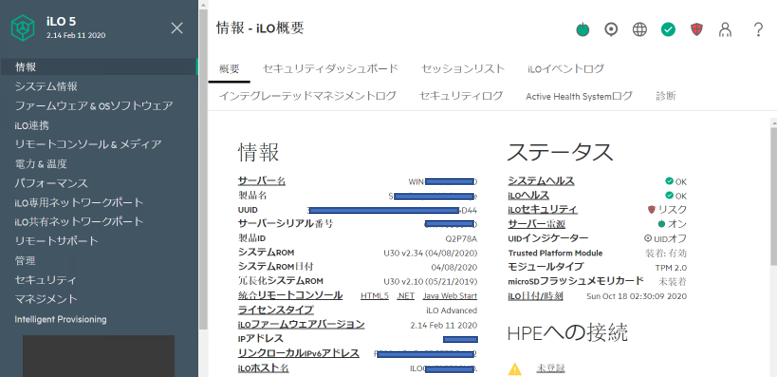Switch to インテグレーテッドマネジメントログ tab
Screen dimensions: 780x379
307,96
